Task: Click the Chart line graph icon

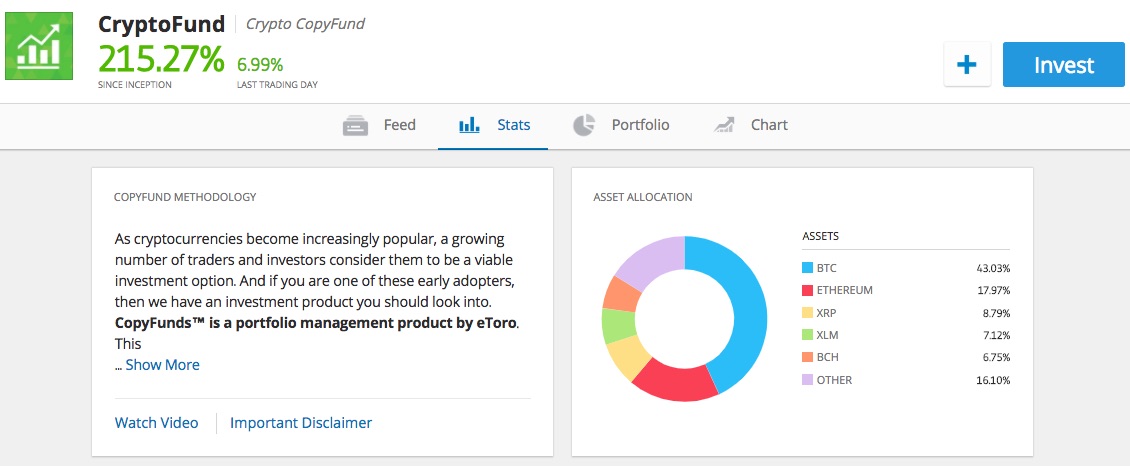Action: (x=724, y=126)
